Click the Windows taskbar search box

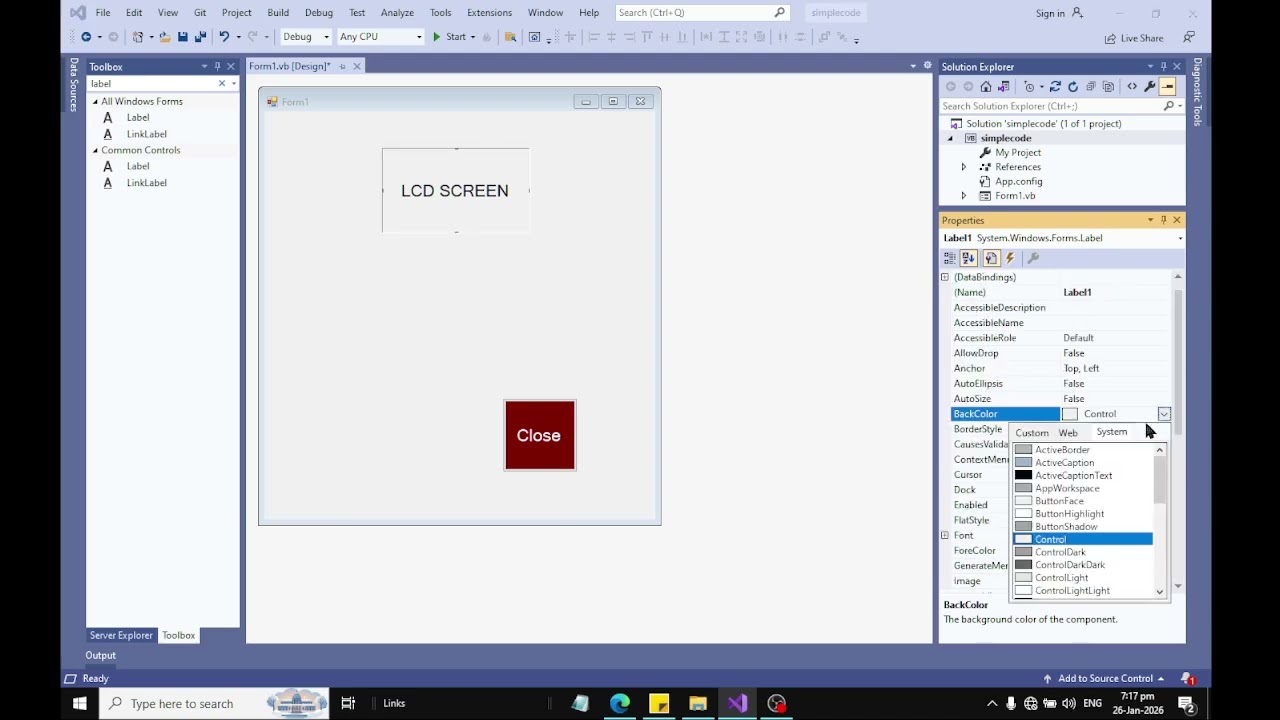212,703
